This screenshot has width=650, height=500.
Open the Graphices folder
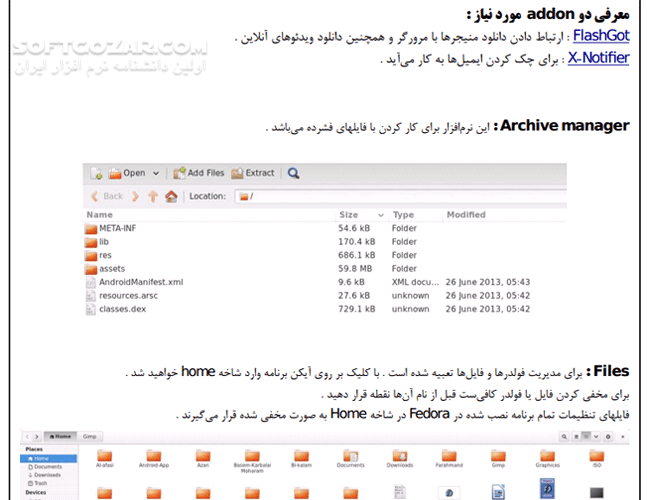click(x=548, y=459)
